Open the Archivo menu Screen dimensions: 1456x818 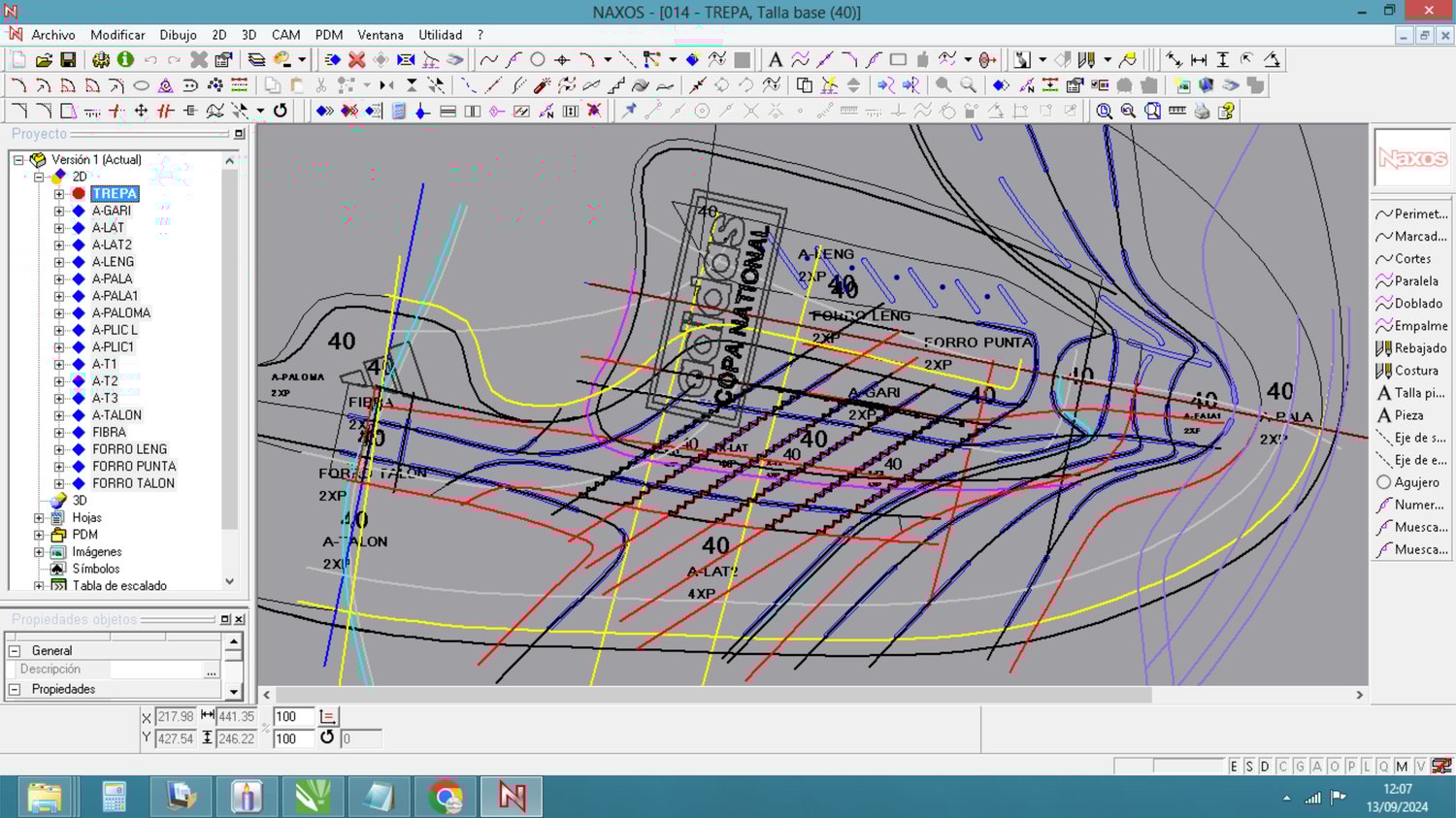point(53,35)
